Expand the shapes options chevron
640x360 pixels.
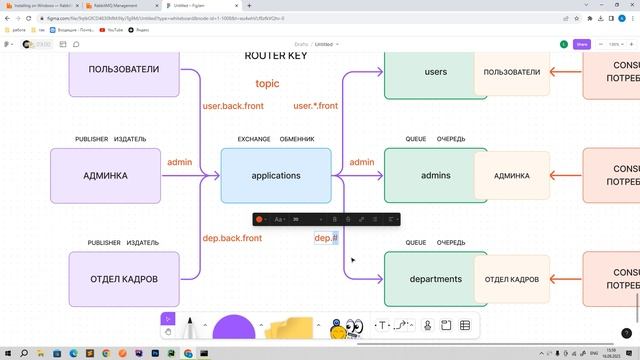tap(261, 325)
